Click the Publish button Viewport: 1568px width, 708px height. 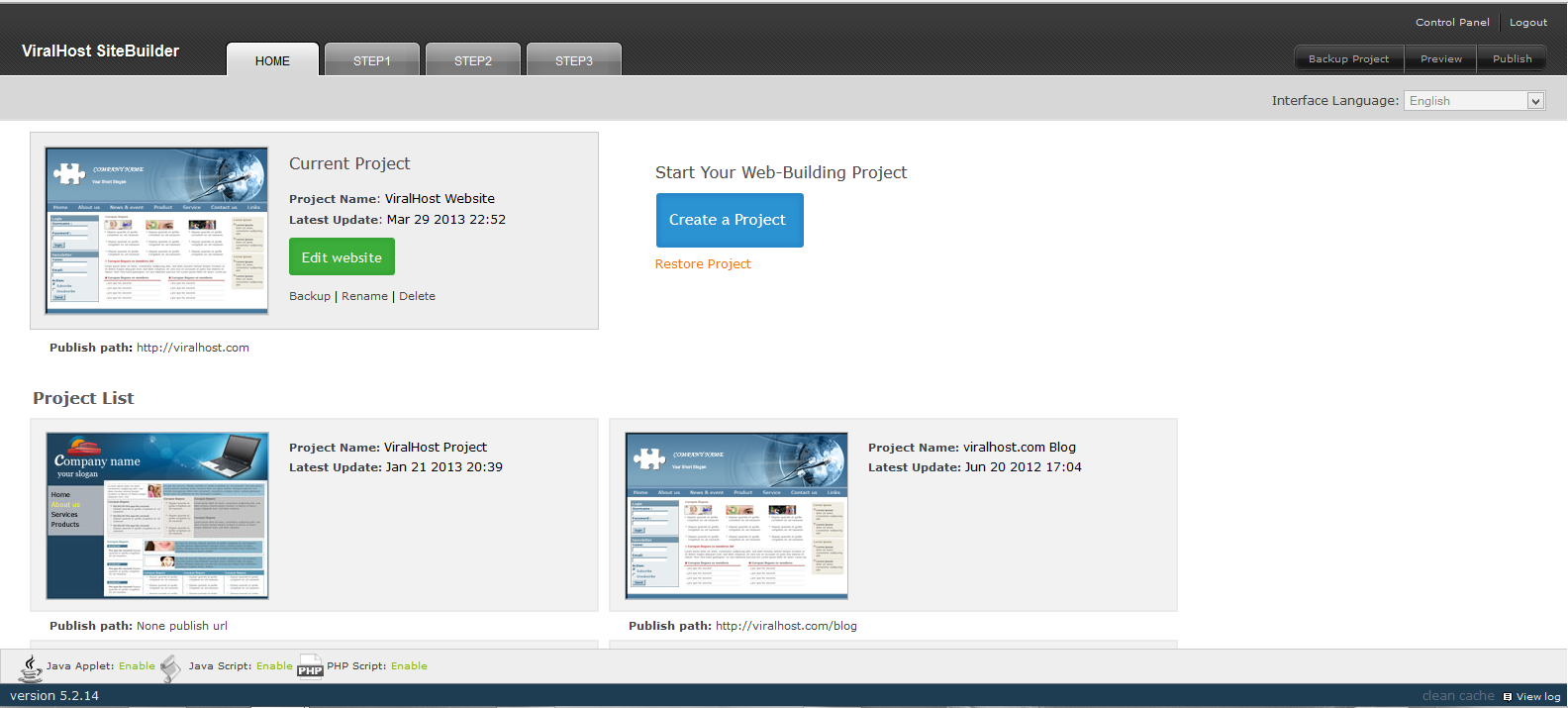(x=1513, y=58)
